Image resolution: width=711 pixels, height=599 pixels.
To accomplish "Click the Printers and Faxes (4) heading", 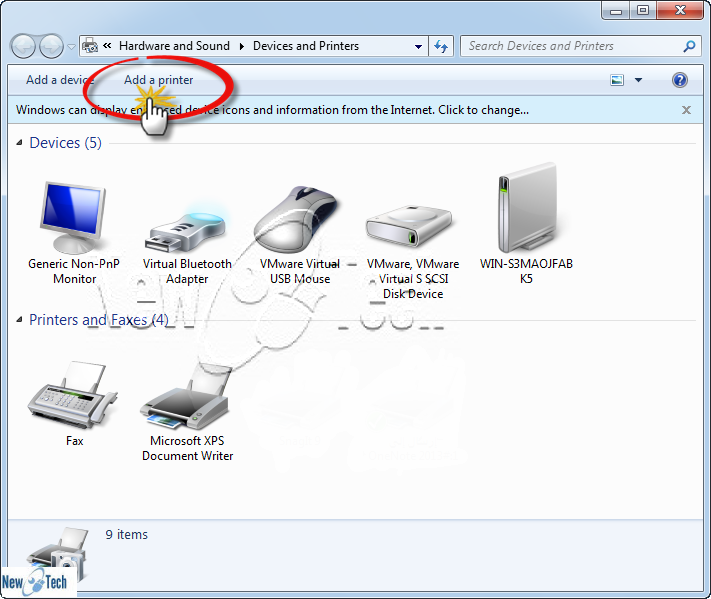I will (99, 320).
